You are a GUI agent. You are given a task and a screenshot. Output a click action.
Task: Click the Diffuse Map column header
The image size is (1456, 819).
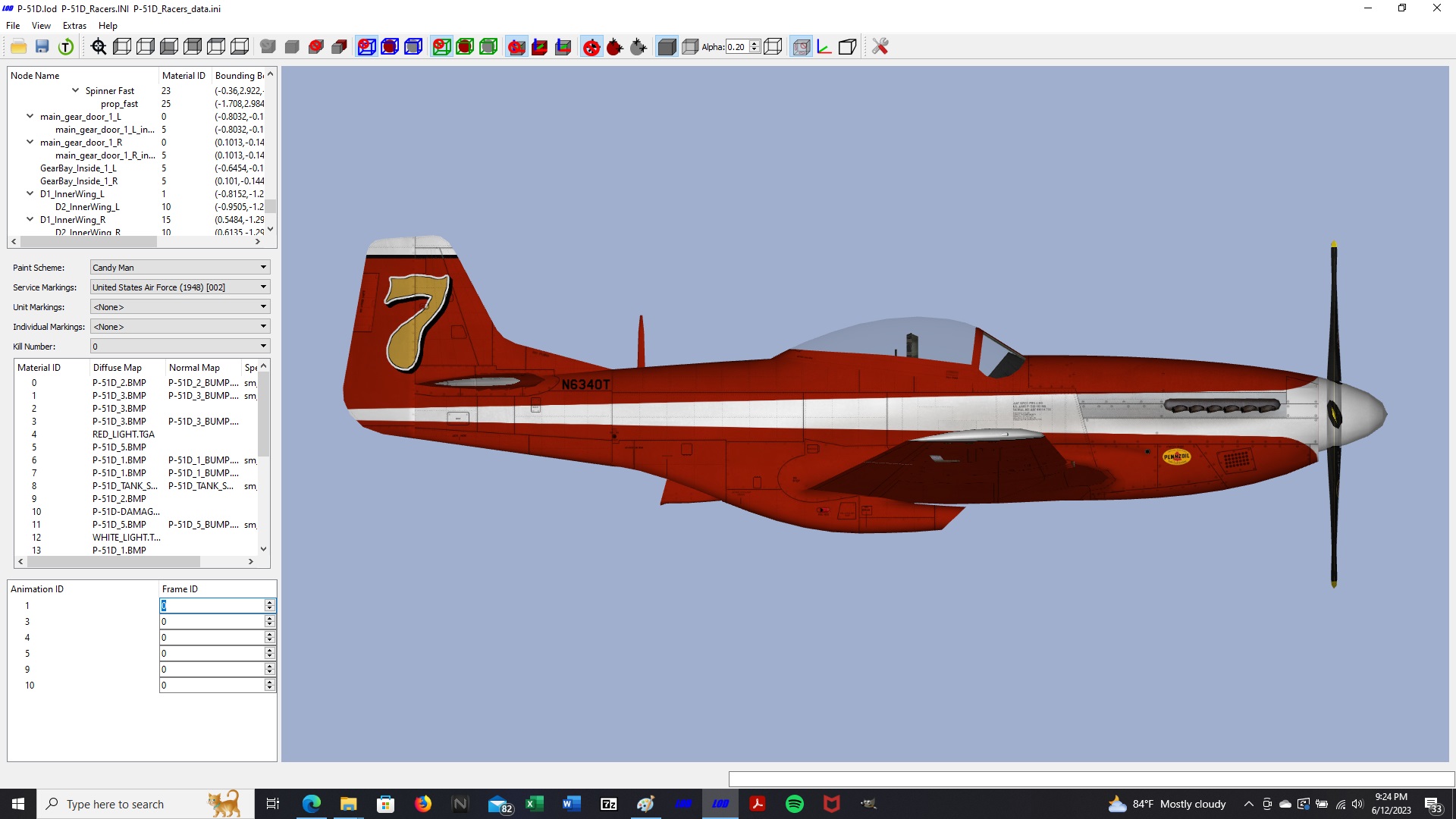pos(127,368)
